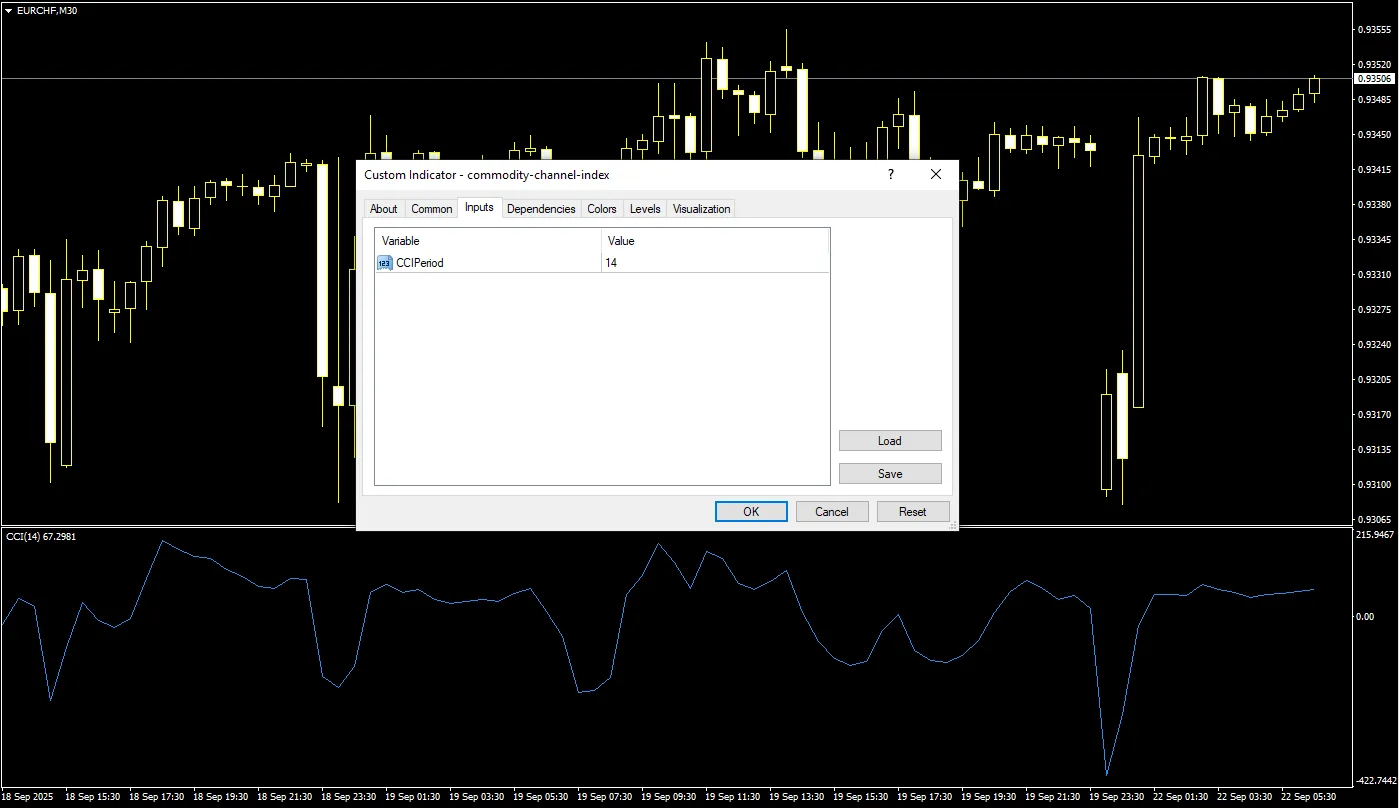Click the Save button

point(890,473)
